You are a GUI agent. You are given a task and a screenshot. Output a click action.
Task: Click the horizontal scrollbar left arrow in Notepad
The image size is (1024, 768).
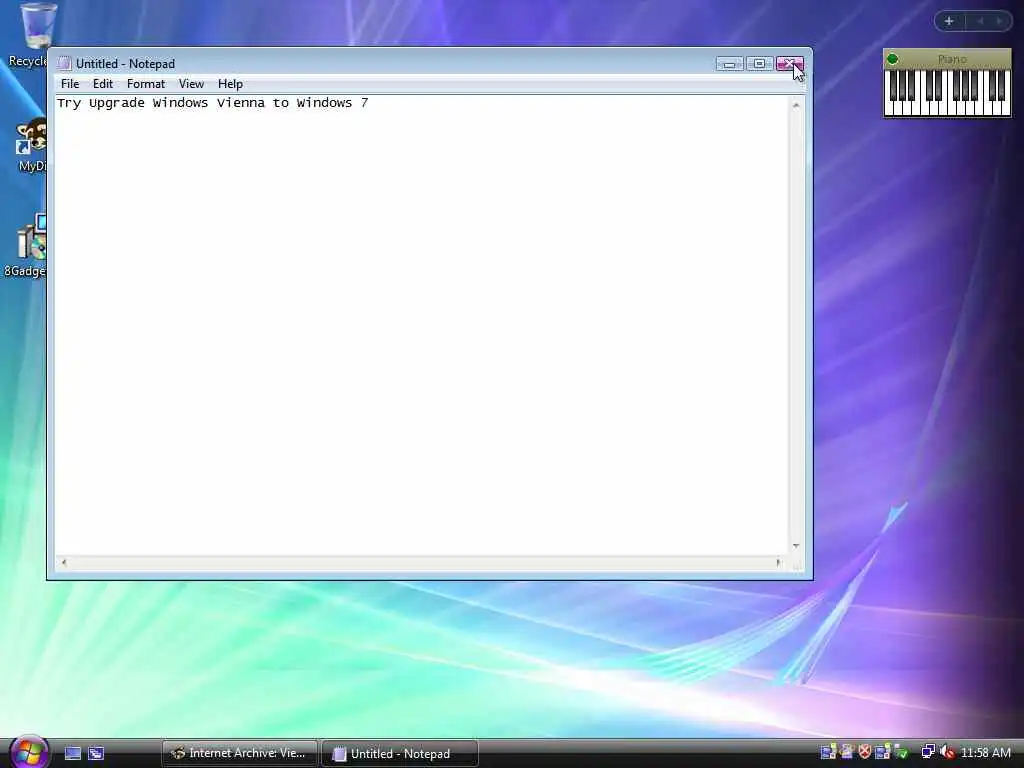63,562
